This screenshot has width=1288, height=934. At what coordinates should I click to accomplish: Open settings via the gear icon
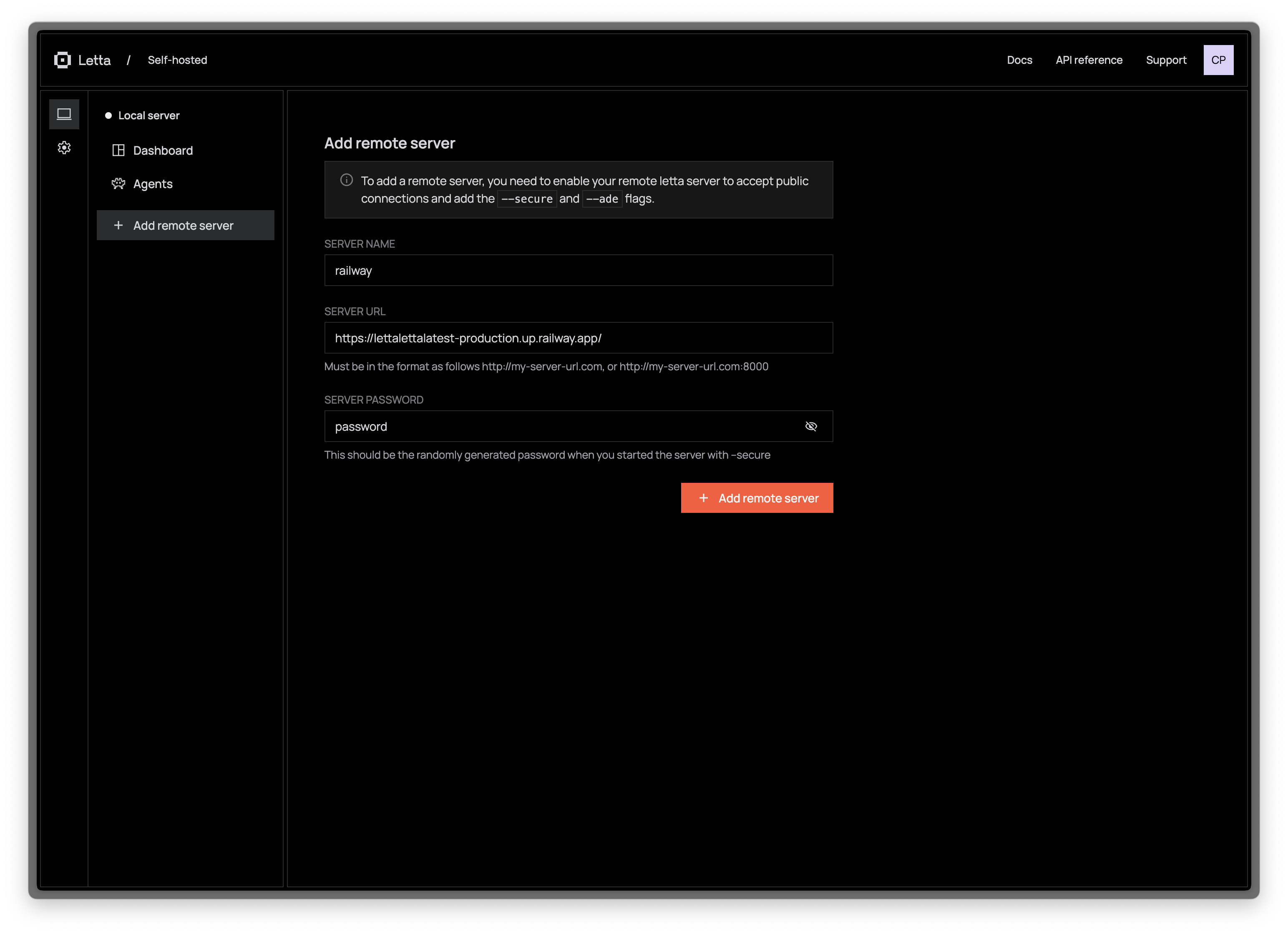tap(64, 148)
